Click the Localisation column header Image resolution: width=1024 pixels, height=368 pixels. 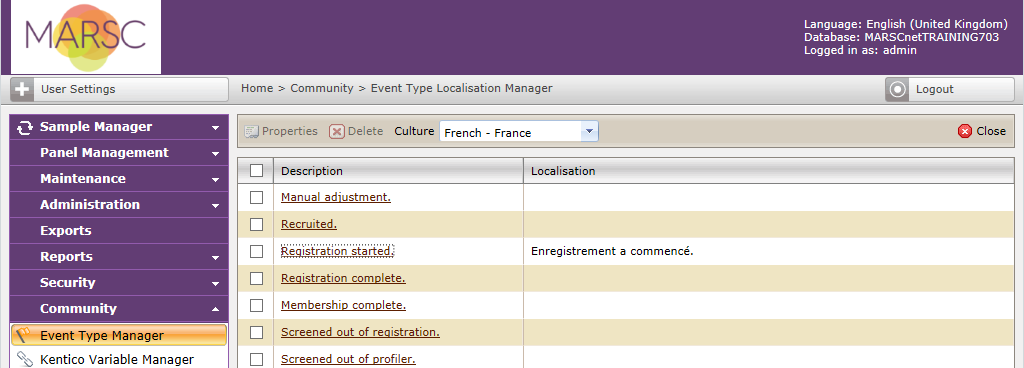[x=562, y=171]
